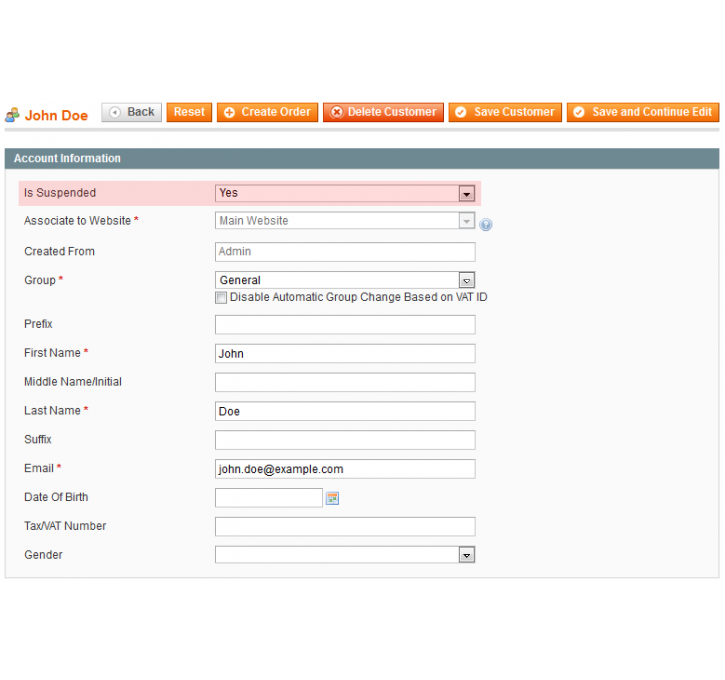Click Save Customer button

pyautogui.click(x=505, y=112)
